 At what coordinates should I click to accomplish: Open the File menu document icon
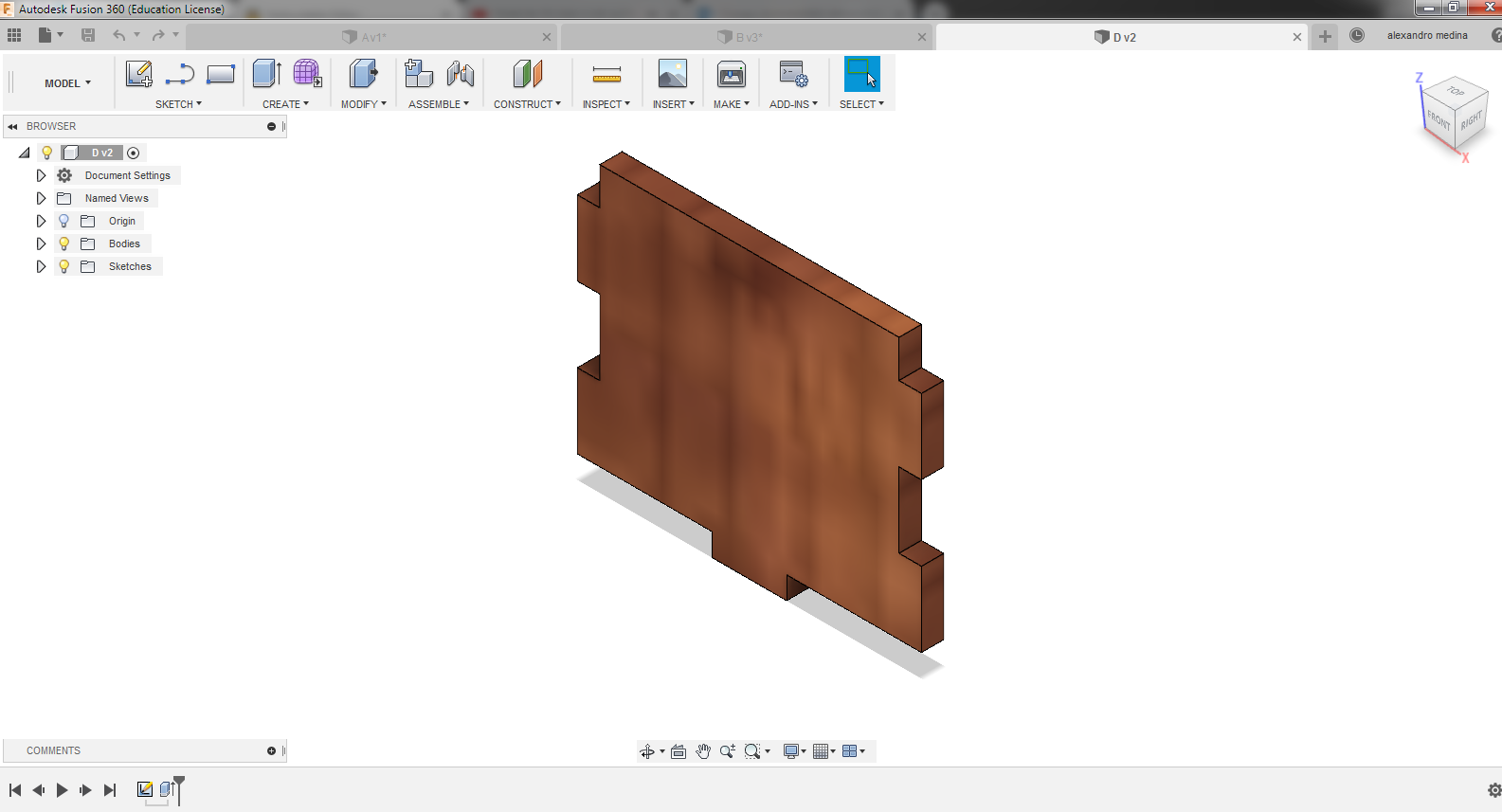coord(45,35)
